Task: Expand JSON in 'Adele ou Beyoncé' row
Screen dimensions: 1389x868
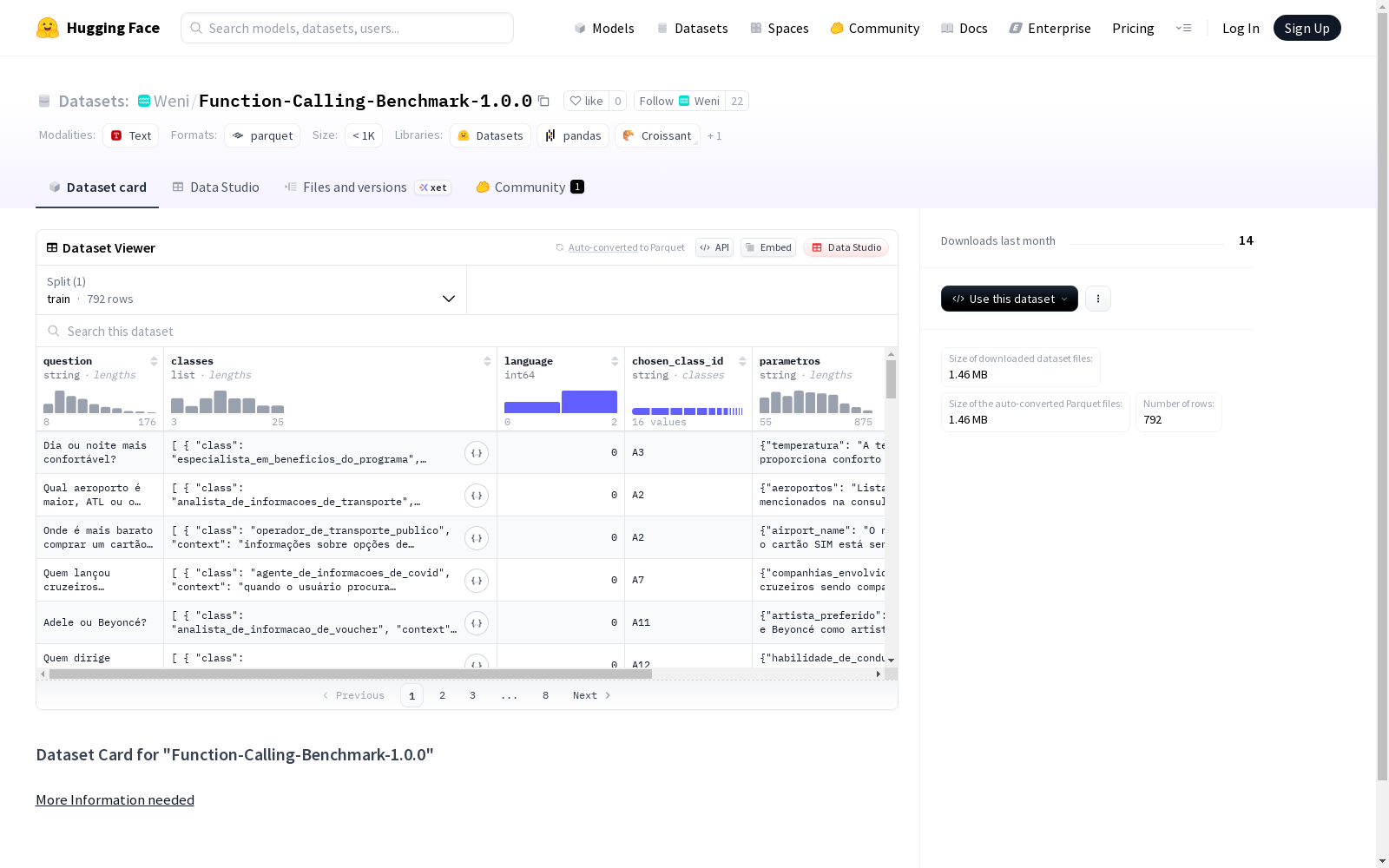Action: pyautogui.click(x=477, y=623)
